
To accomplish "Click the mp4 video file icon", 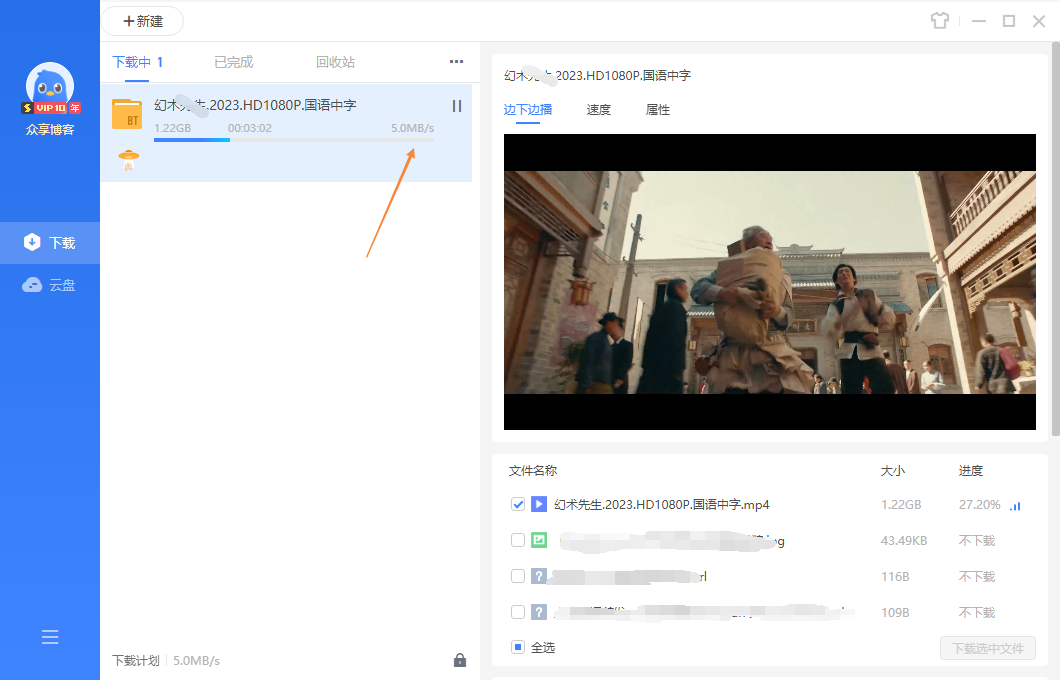I will 539,504.
